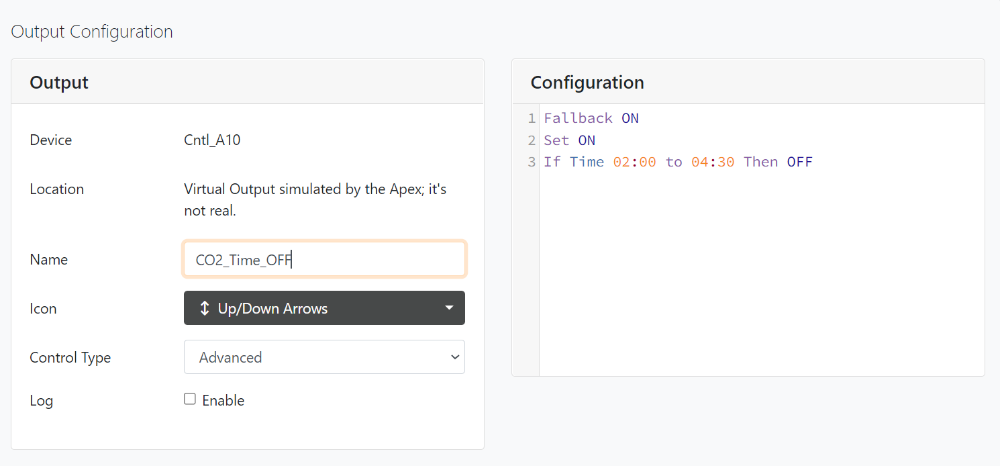This screenshot has height=466, width=1000.
Task: Open the Icon dropdown via its caret arrow
Action: coord(449,308)
